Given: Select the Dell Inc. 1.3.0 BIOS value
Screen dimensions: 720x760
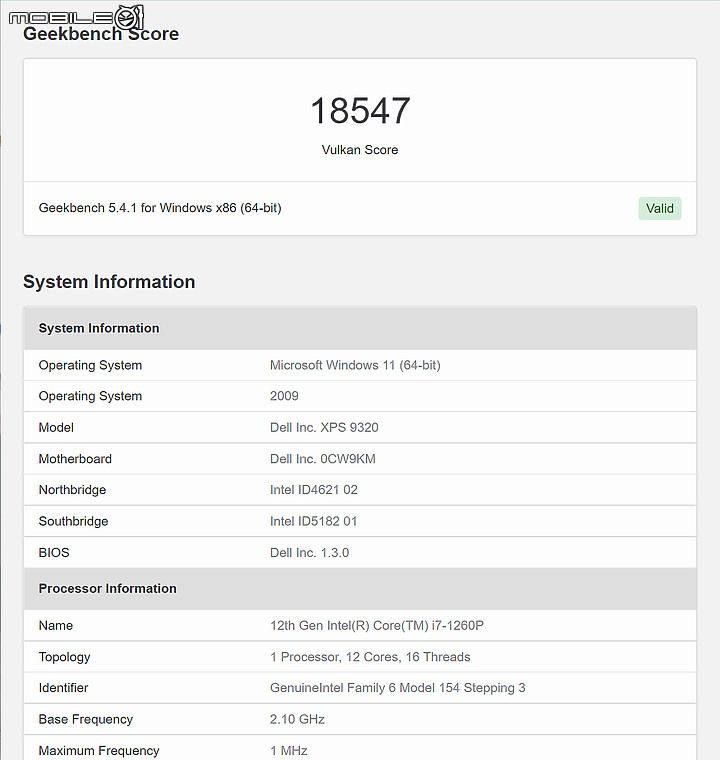Looking at the screenshot, I should click(309, 553).
